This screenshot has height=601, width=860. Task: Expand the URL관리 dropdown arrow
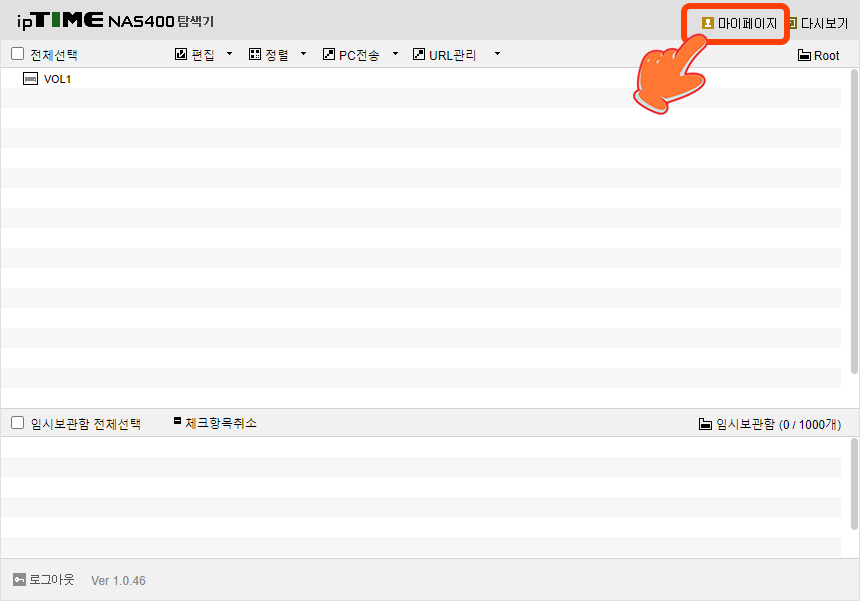click(x=497, y=55)
